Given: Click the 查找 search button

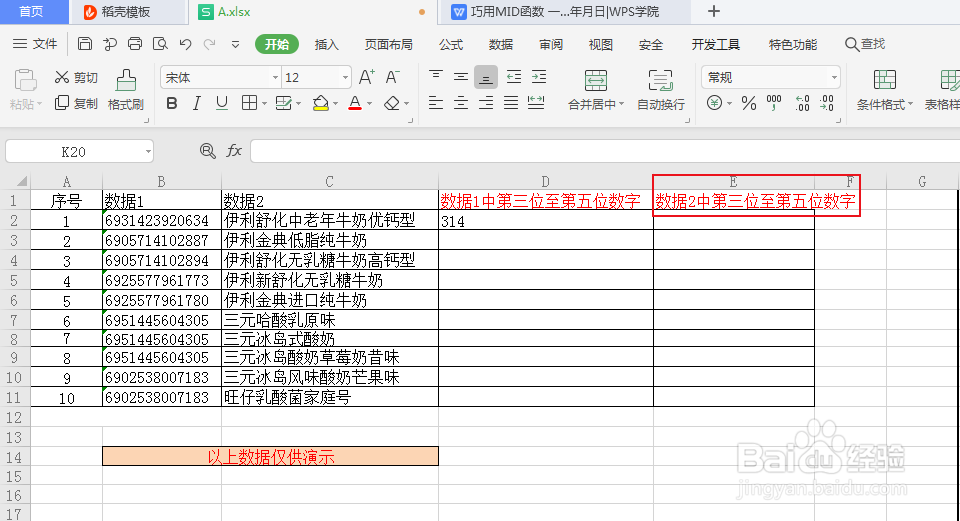Looking at the screenshot, I should [x=865, y=44].
